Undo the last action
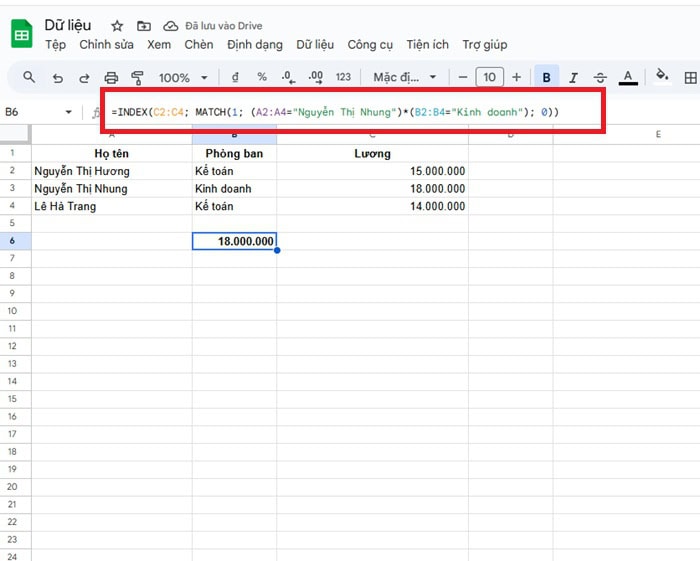700x561 pixels. 57,77
